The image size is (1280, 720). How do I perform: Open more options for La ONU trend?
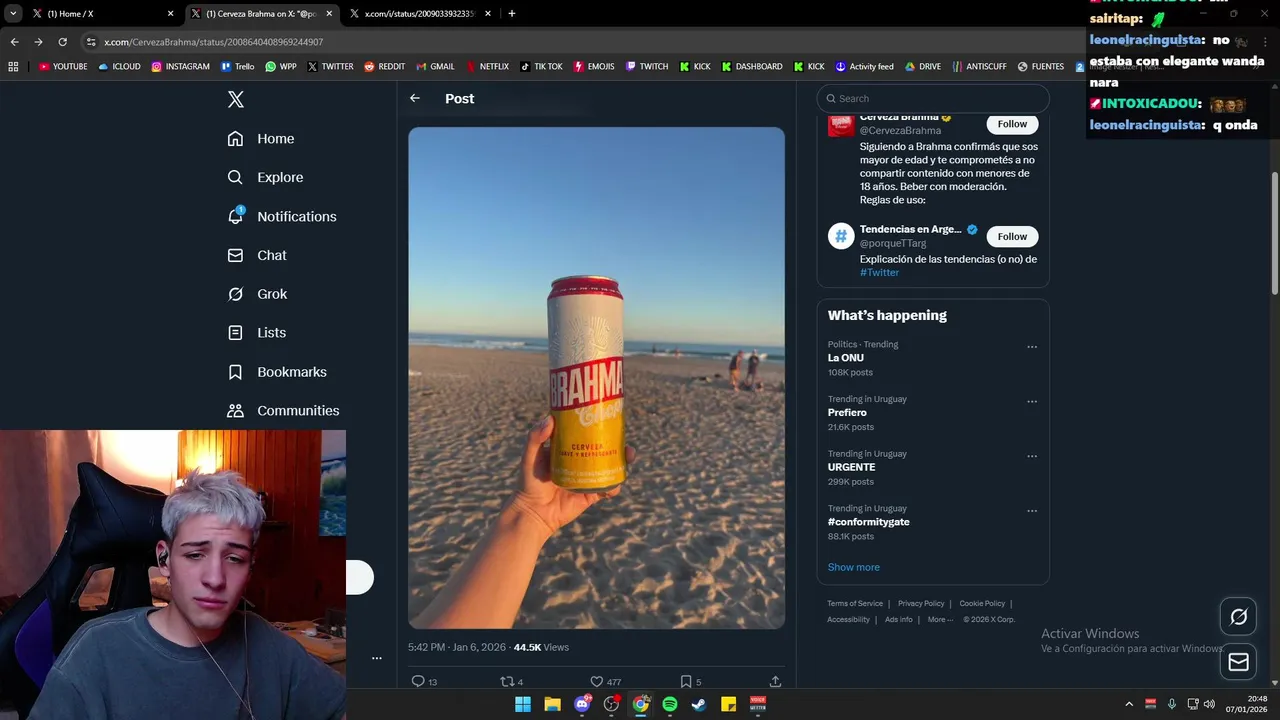pyautogui.click(x=1032, y=347)
